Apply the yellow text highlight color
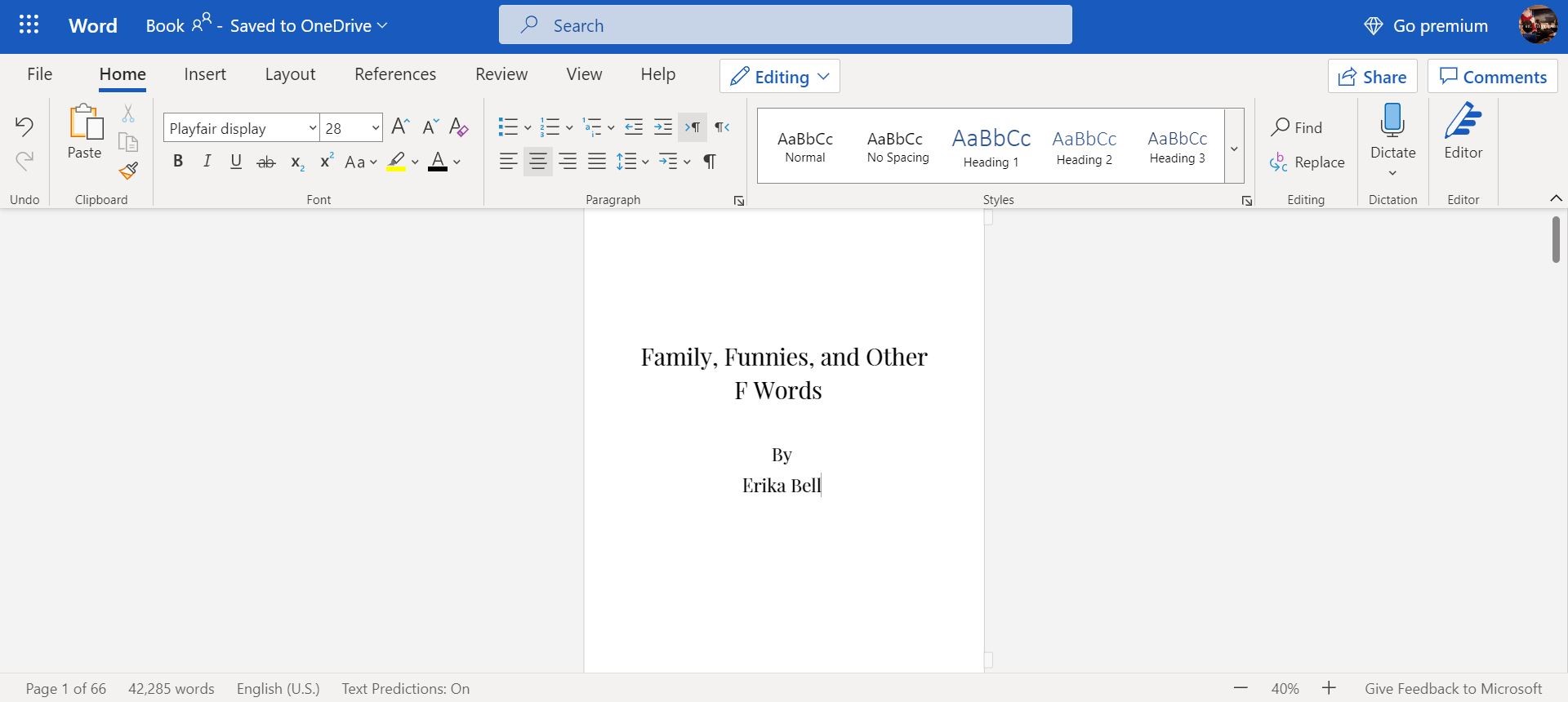1568x702 pixels. 396,162
